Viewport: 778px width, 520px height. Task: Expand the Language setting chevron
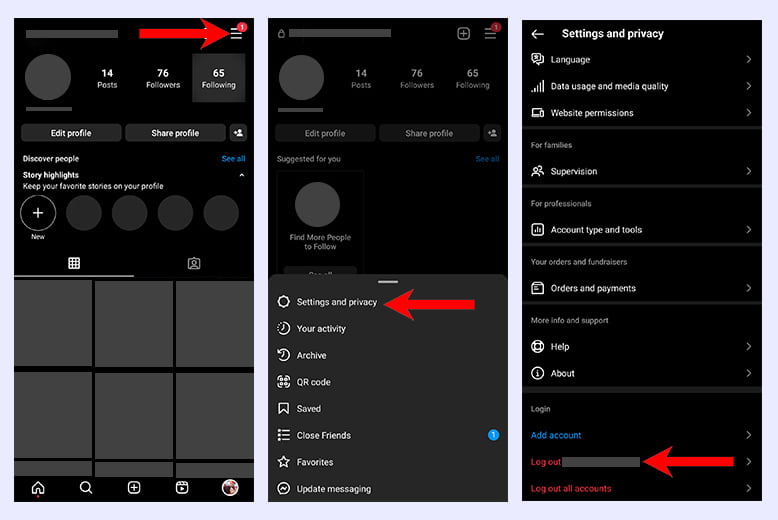point(748,60)
